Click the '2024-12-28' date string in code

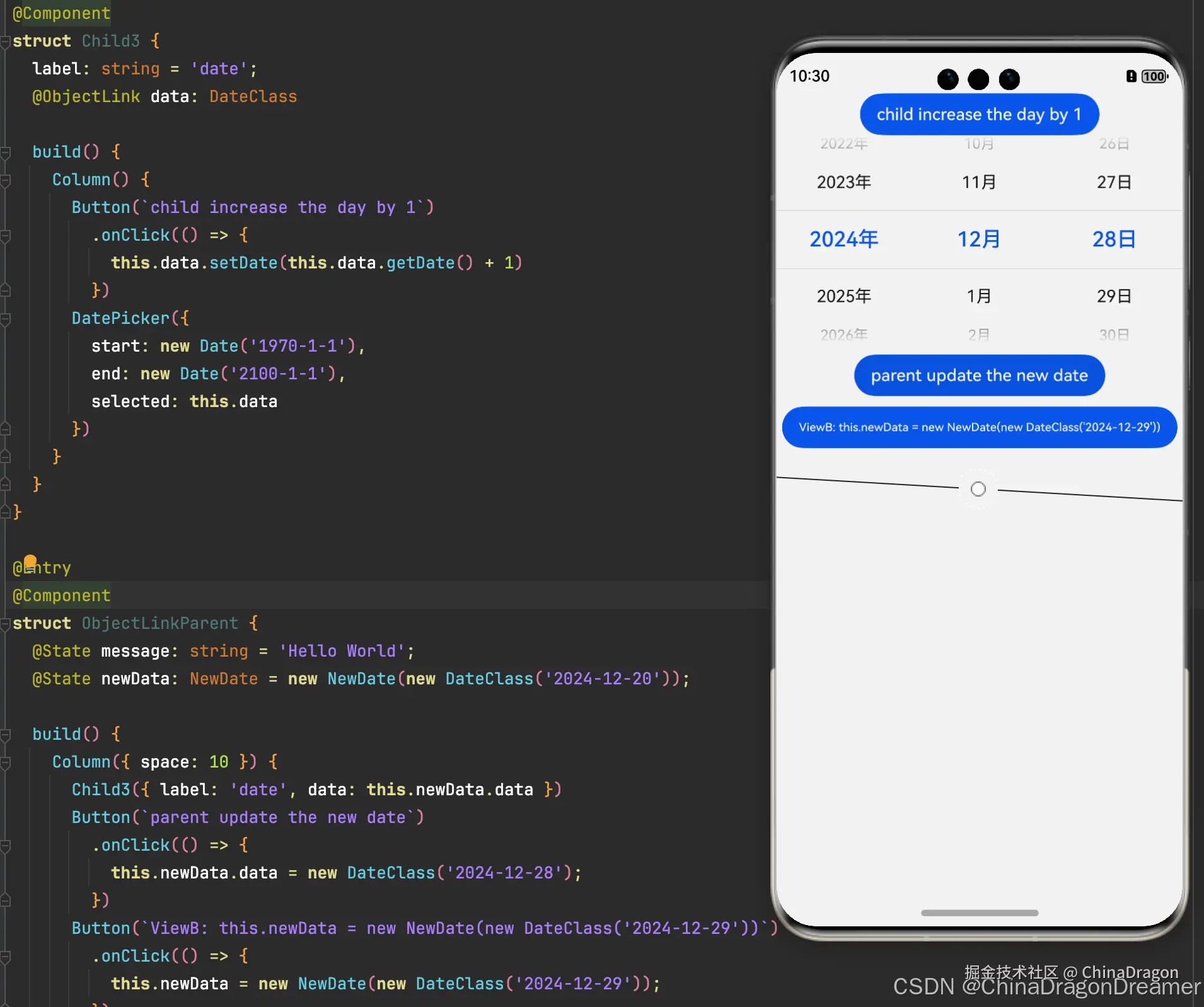tap(504, 873)
